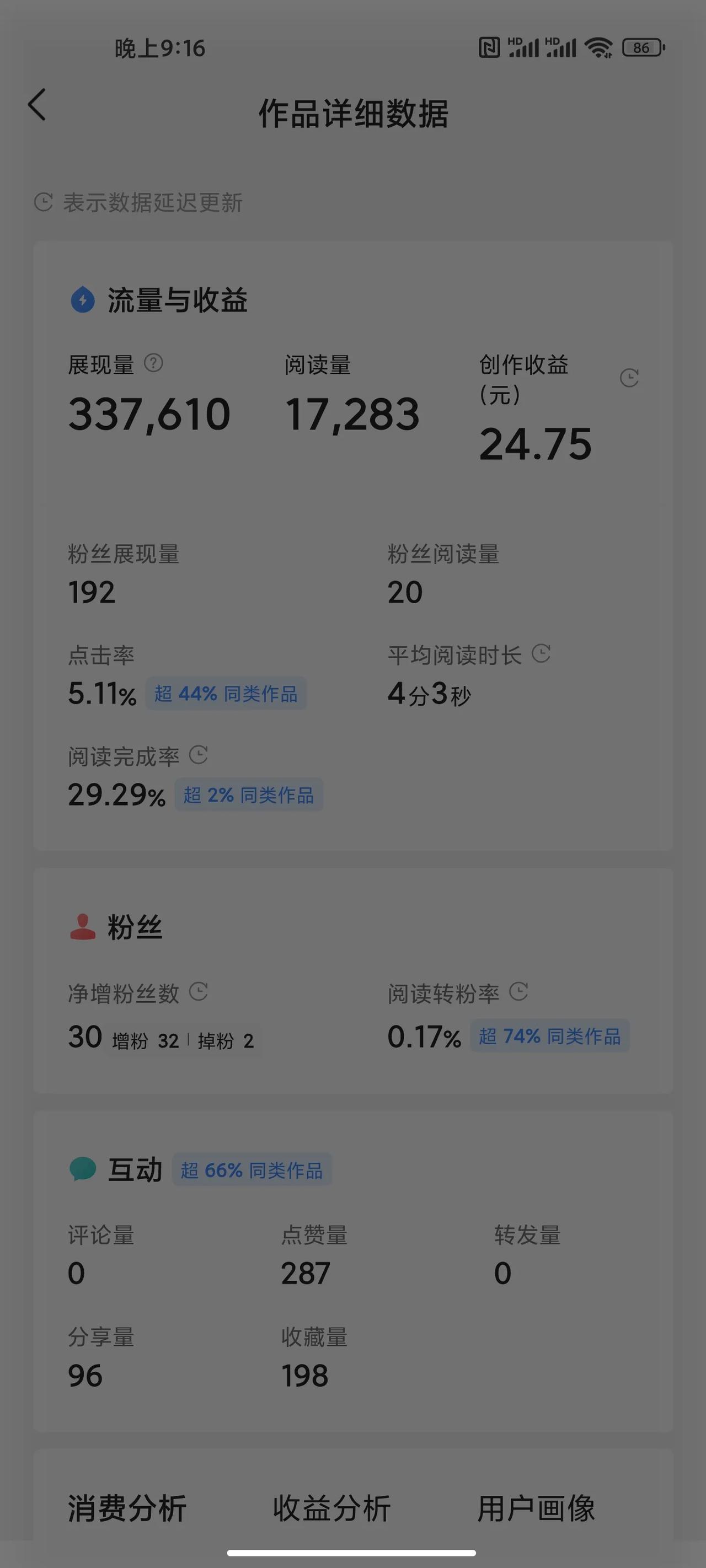Tap the back arrow icon
Screen dimensions: 706x1568
tap(37, 105)
